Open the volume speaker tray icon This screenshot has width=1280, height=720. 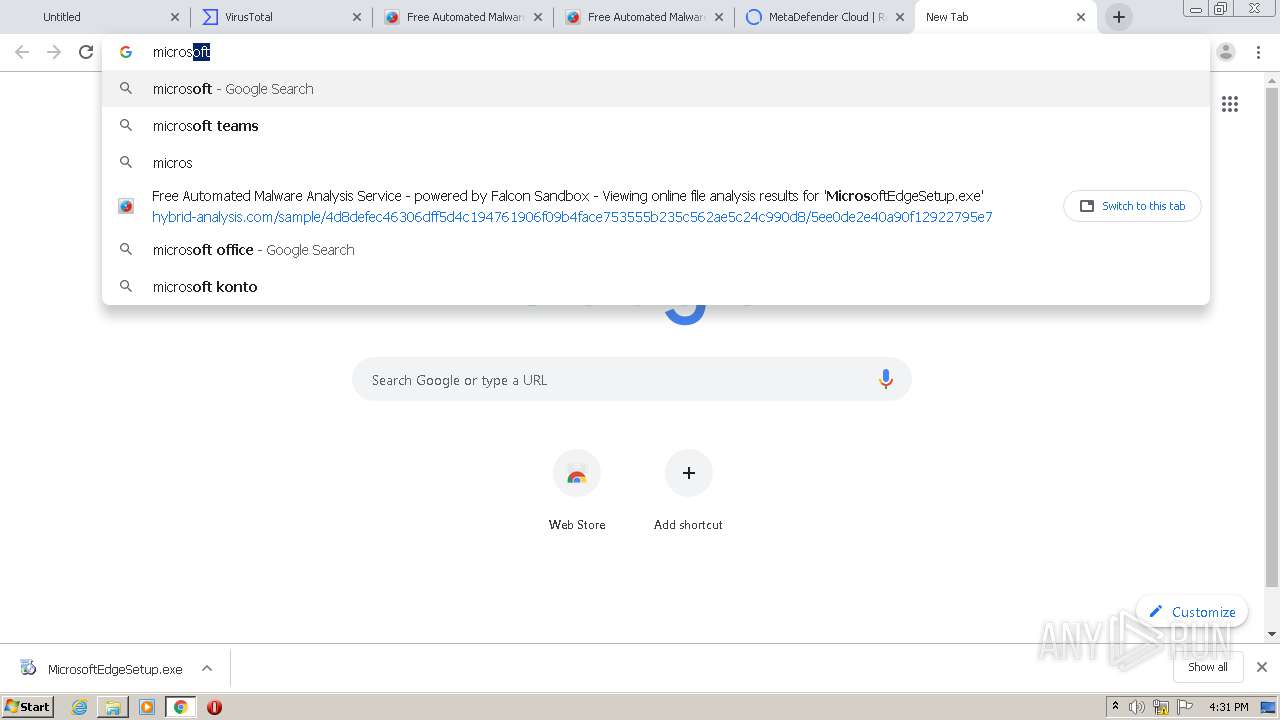click(x=1137, y=707)
